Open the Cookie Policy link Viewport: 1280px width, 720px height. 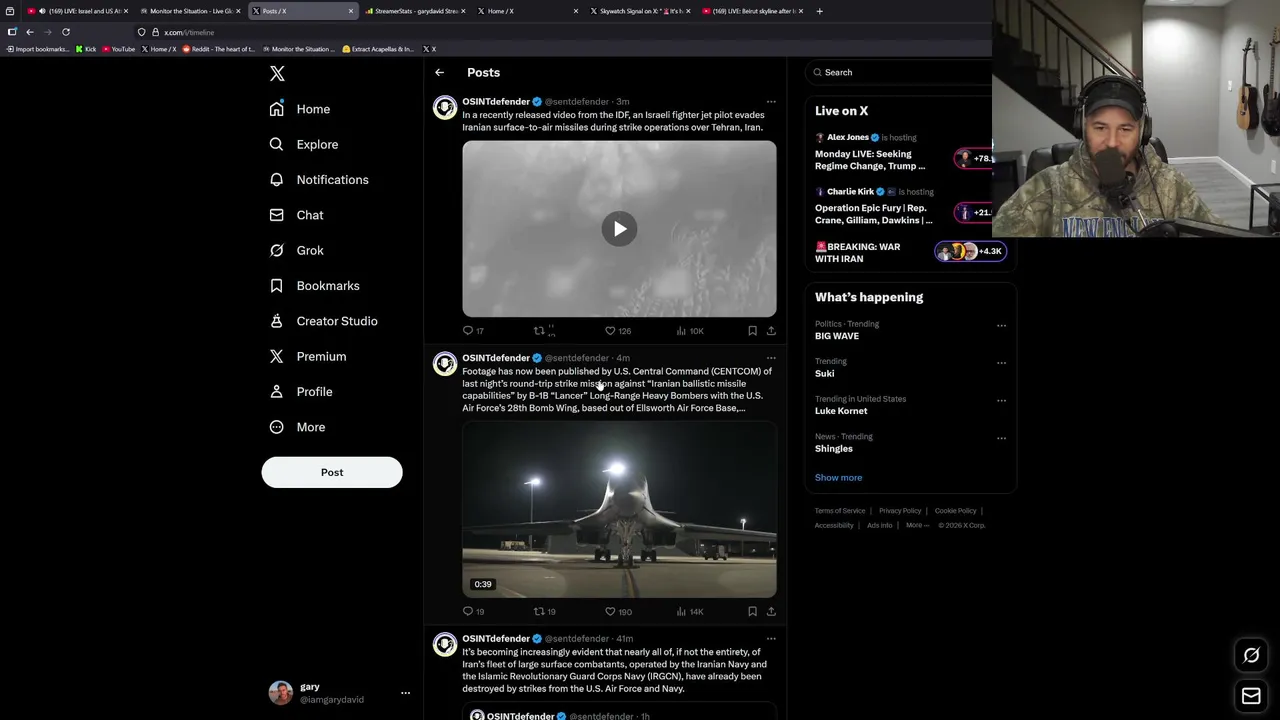(x=955, y=511)
